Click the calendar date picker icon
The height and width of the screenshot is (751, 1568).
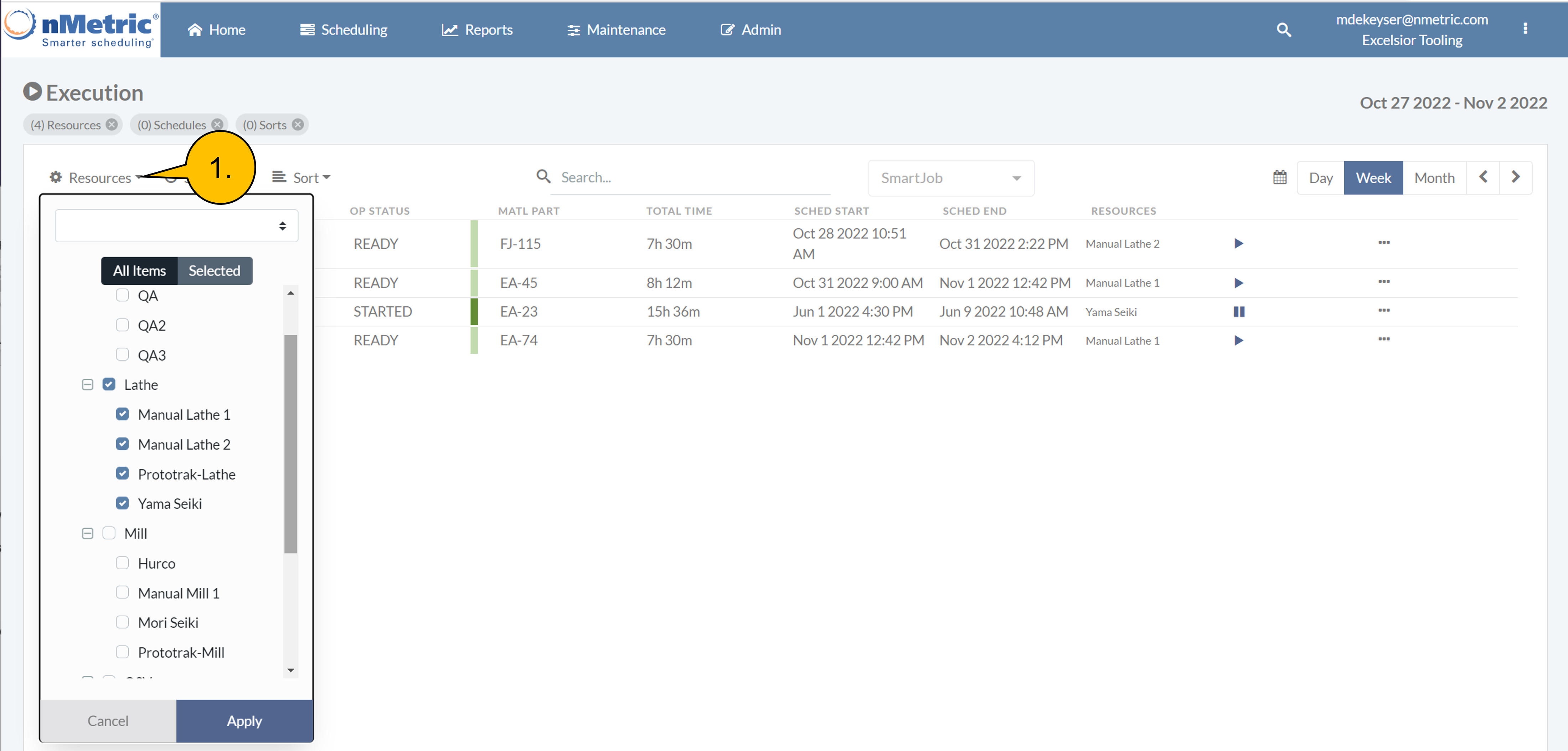pyautogui.click(x=1279, y=178)
